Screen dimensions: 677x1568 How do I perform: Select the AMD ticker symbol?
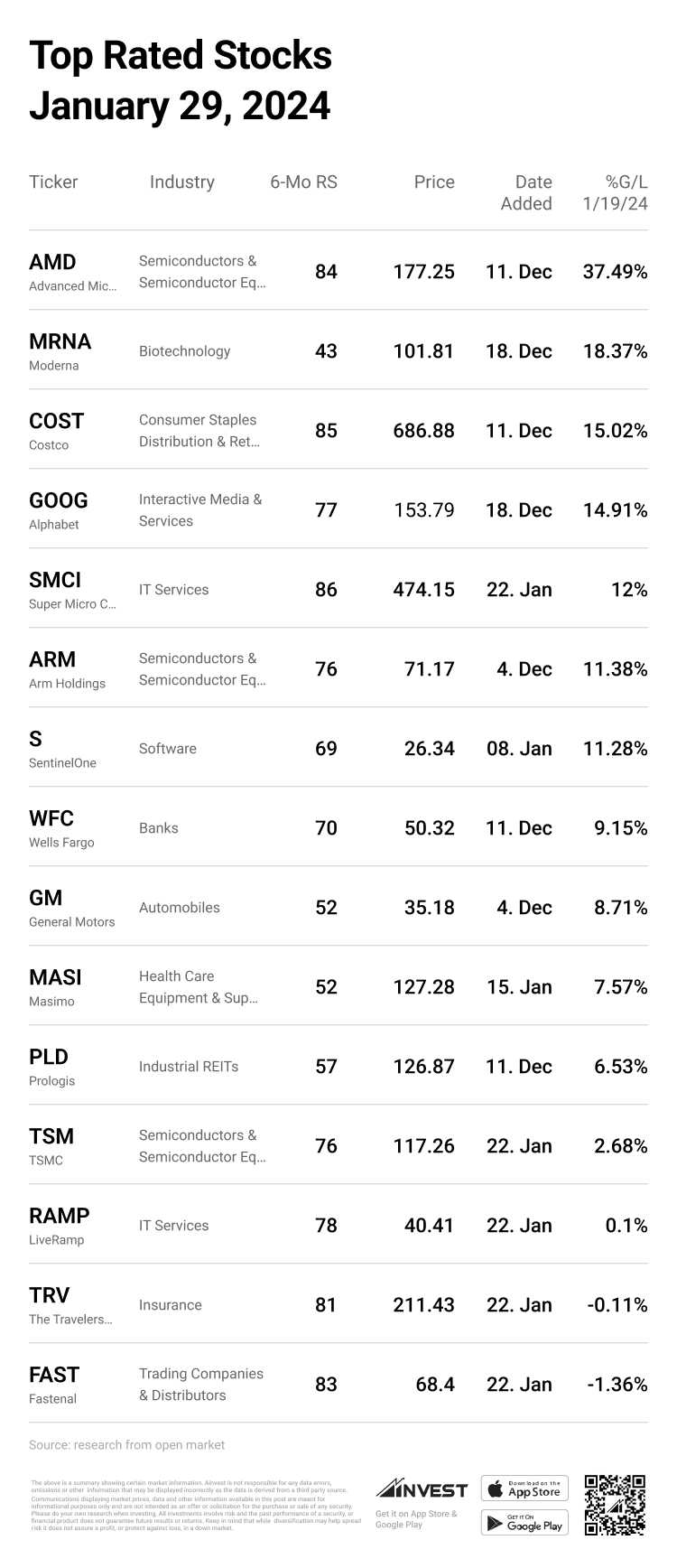pos(52,262)
